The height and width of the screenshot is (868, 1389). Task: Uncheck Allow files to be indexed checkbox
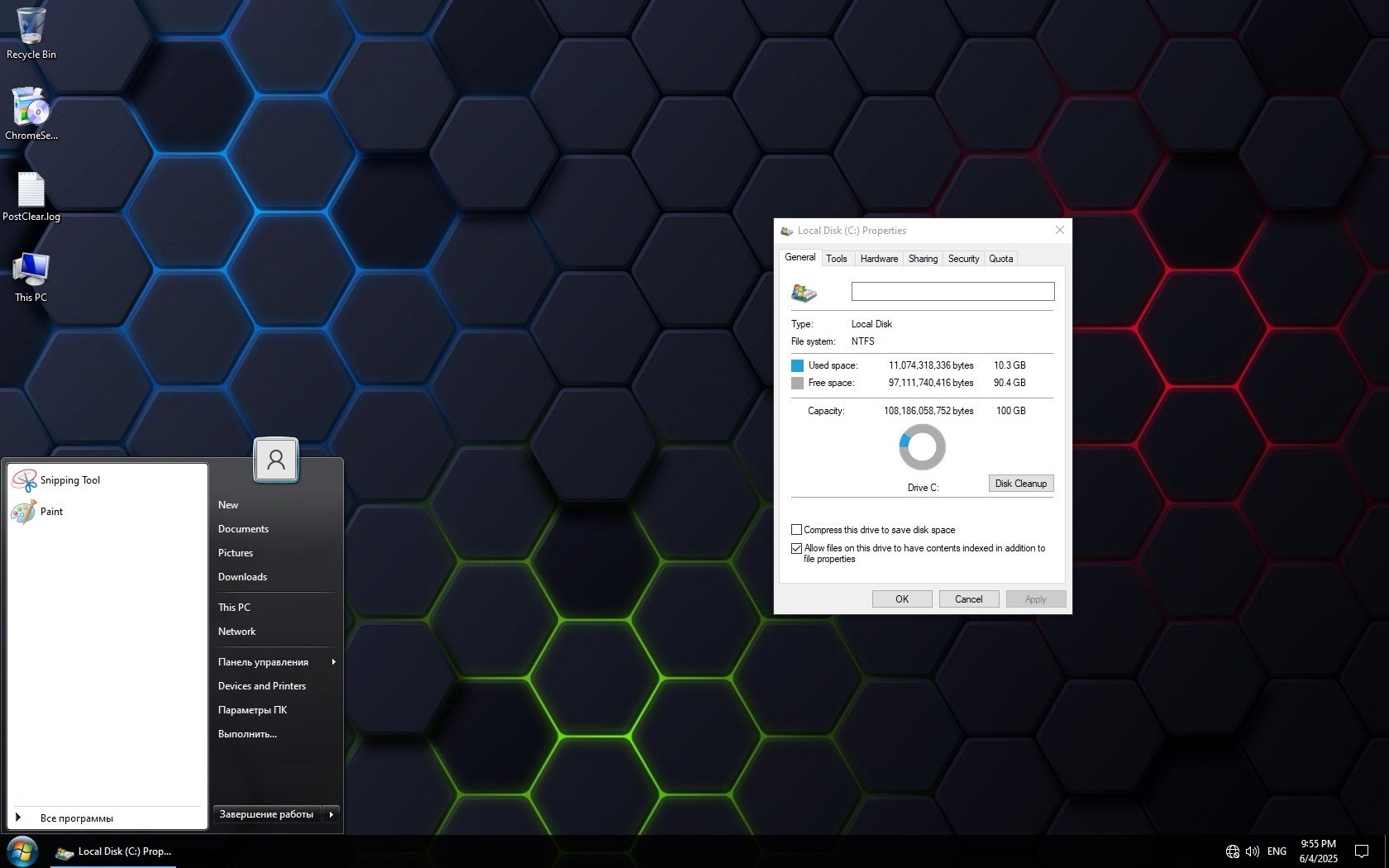pyautogui.click(x=797, y=548)
